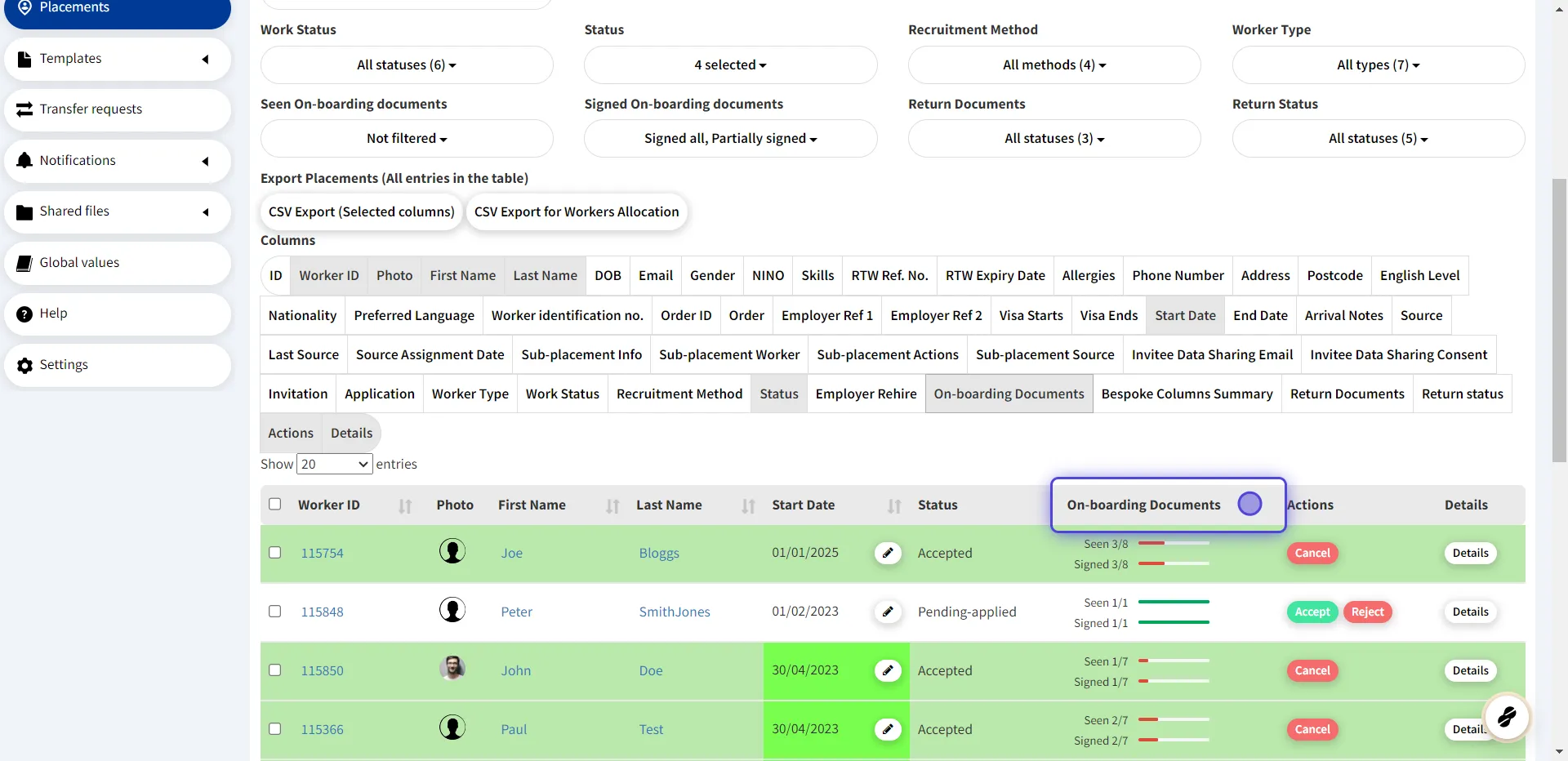Viewport: 1568px width, 761px height.
Task: Click the Templates file icon in sidebar
Action: 24,59
